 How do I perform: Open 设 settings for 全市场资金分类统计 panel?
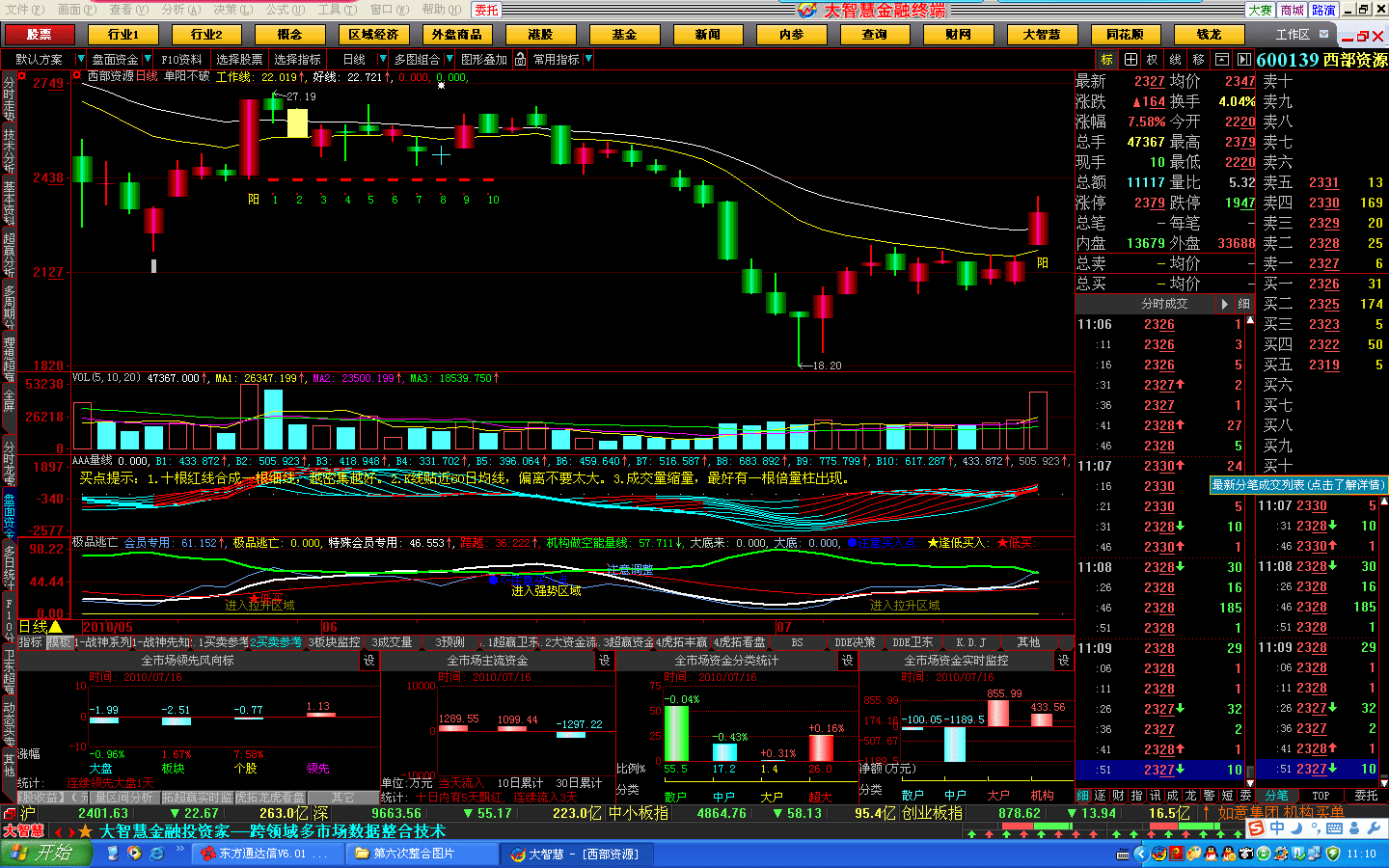(848, 661)
